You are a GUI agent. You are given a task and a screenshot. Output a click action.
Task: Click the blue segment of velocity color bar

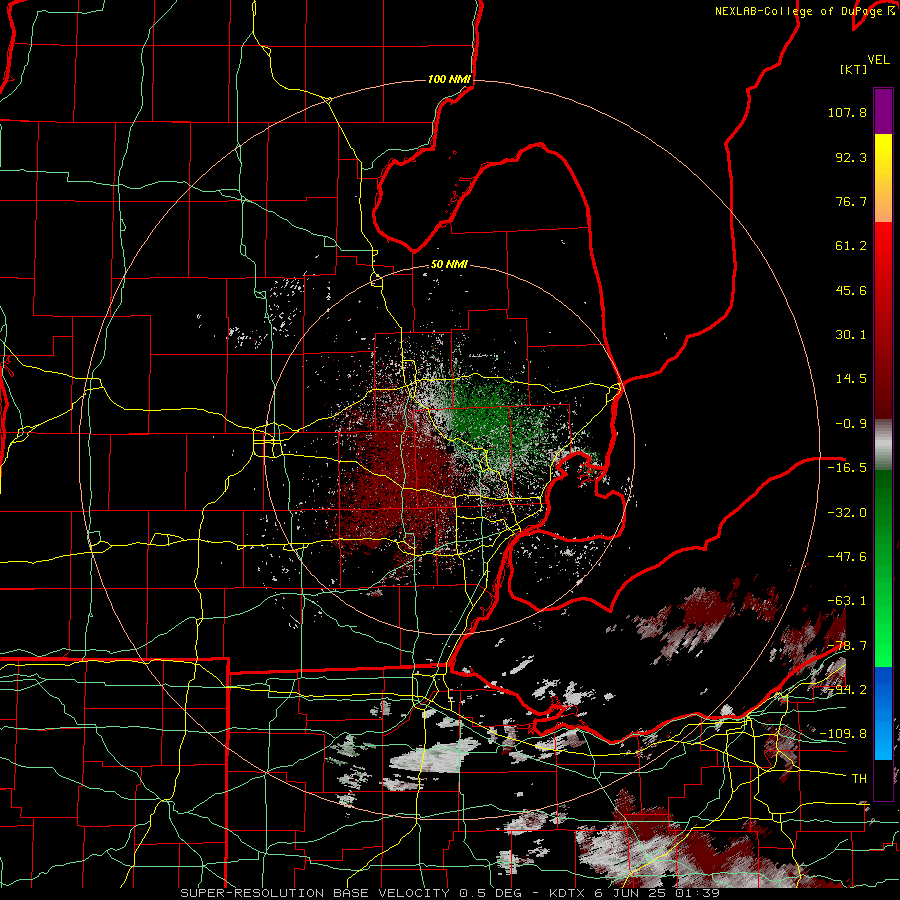click(x=883, y=713)
